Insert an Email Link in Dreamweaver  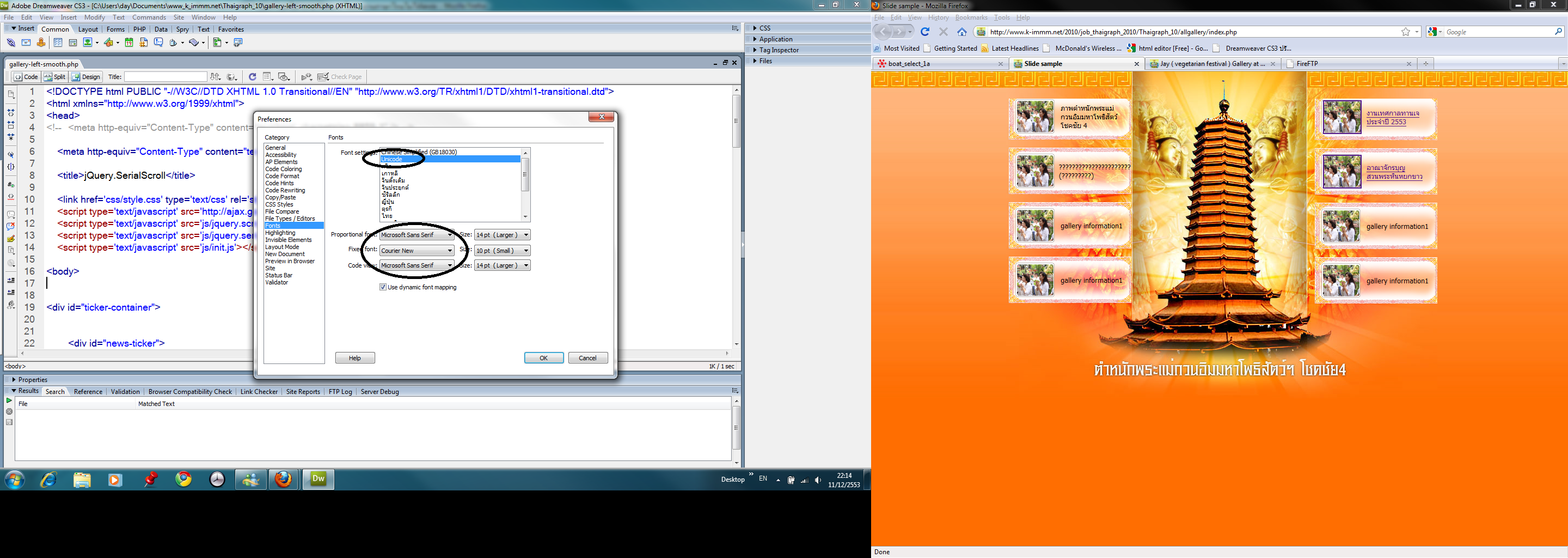(x=26, y=43)
